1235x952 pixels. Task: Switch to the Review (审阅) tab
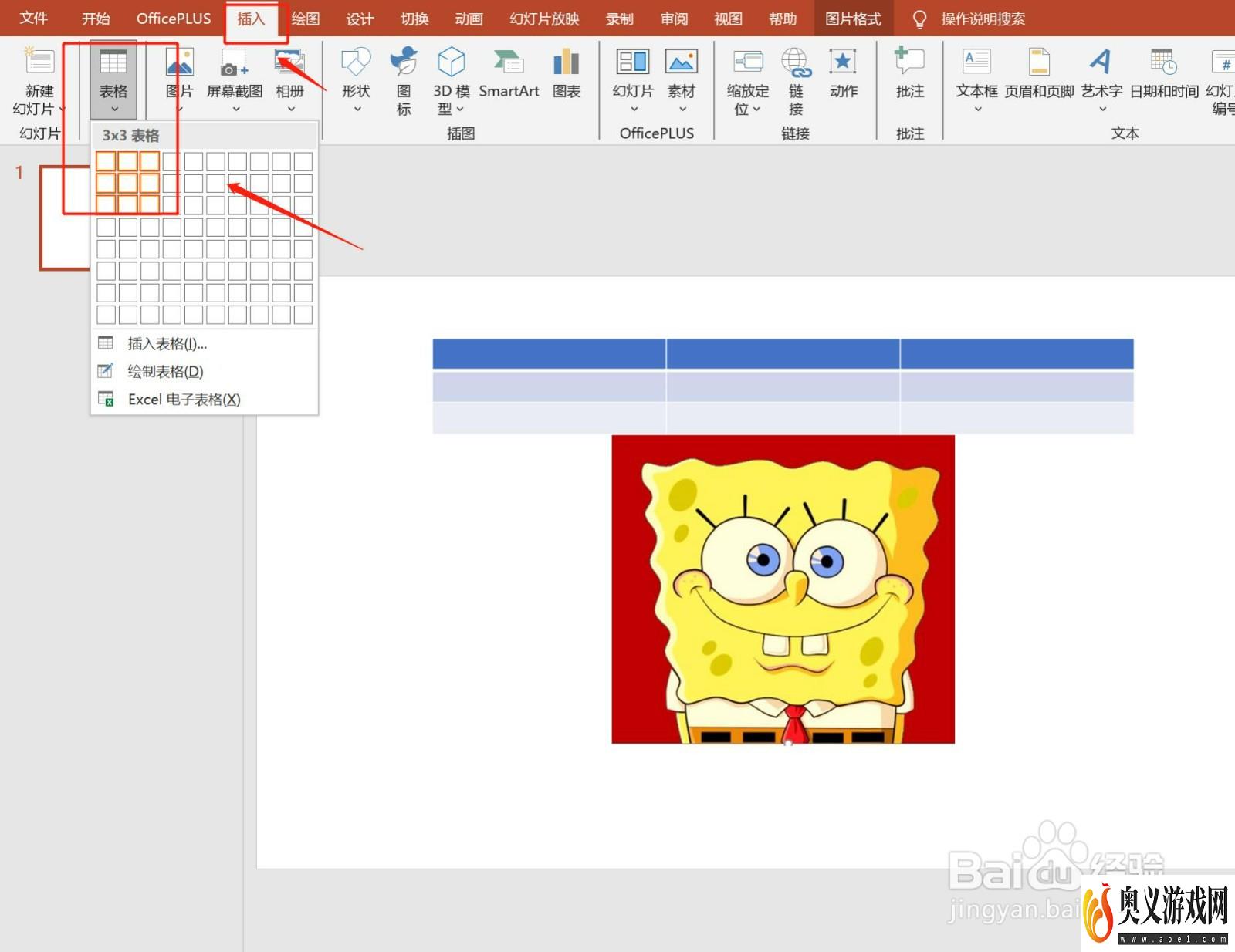[674, 19]
